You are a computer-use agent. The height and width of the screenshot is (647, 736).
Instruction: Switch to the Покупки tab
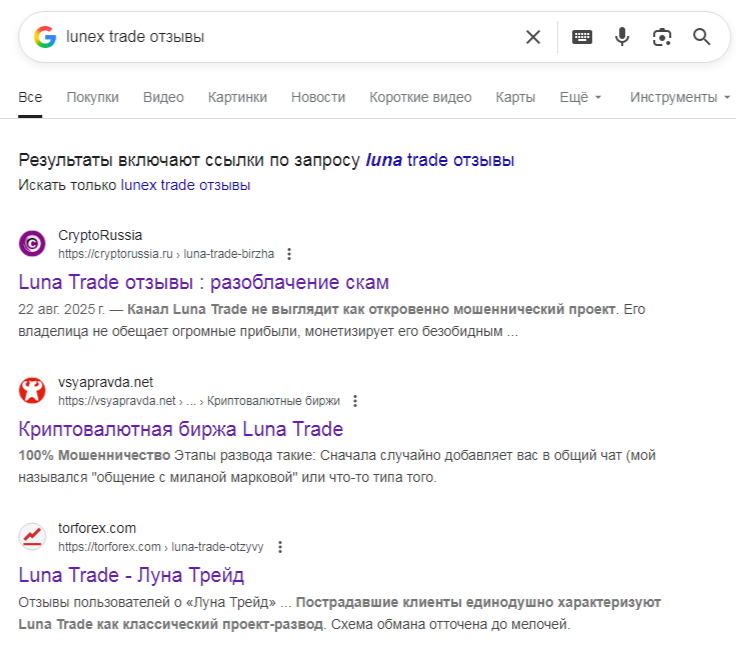click(92, 97)
